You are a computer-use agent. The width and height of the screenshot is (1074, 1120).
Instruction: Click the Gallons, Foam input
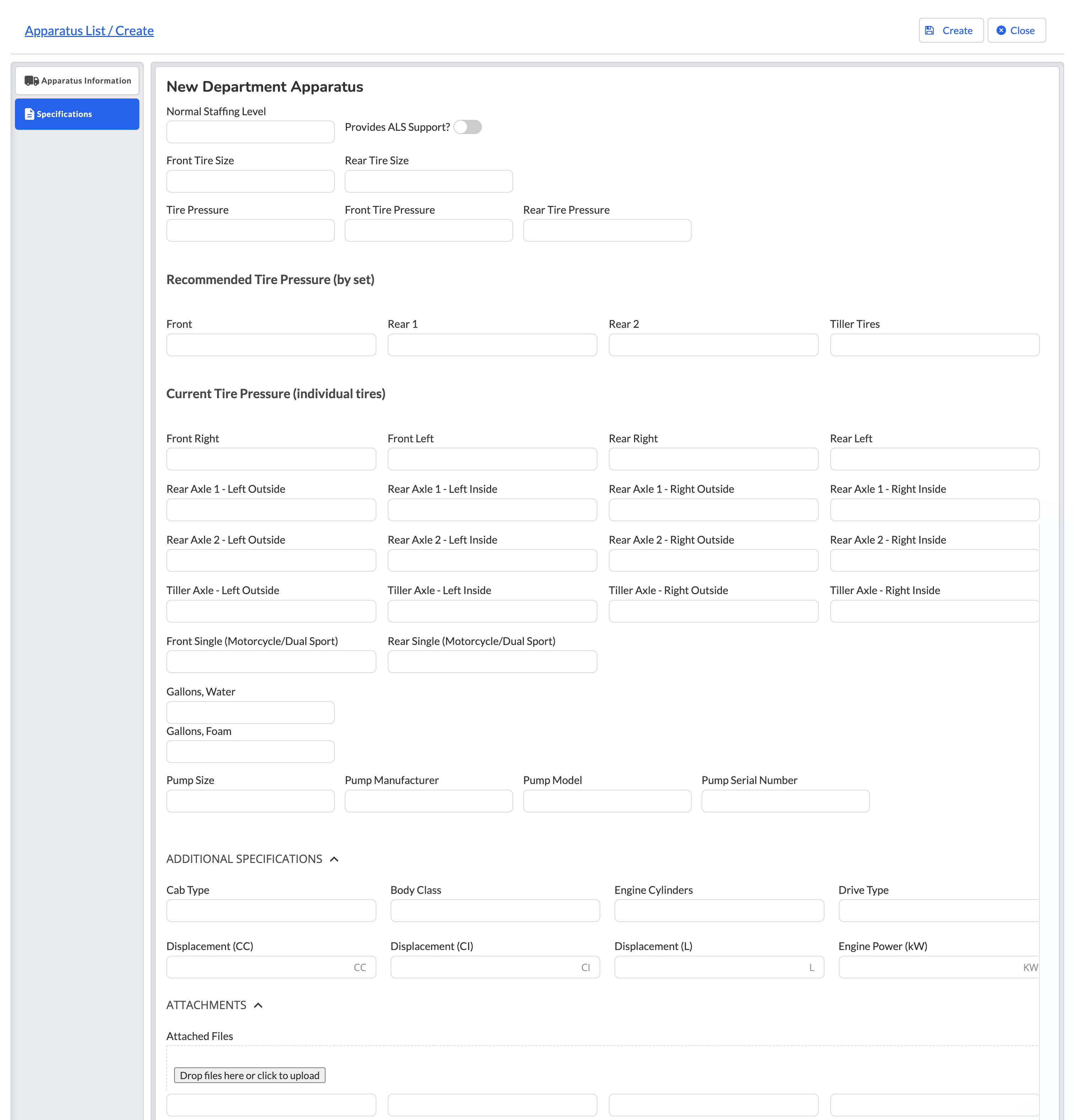[250, 751]
